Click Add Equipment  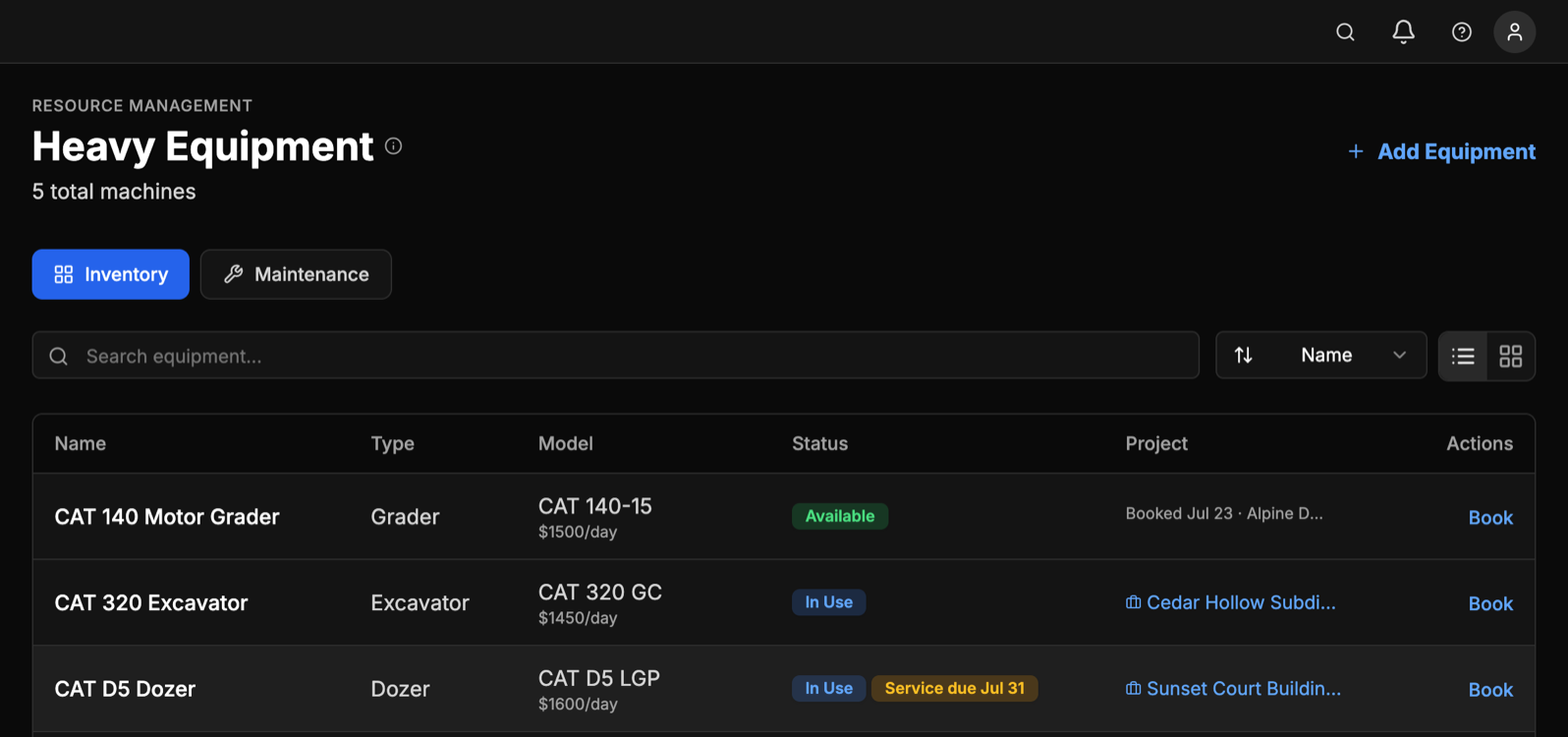tap(1441, 151)
